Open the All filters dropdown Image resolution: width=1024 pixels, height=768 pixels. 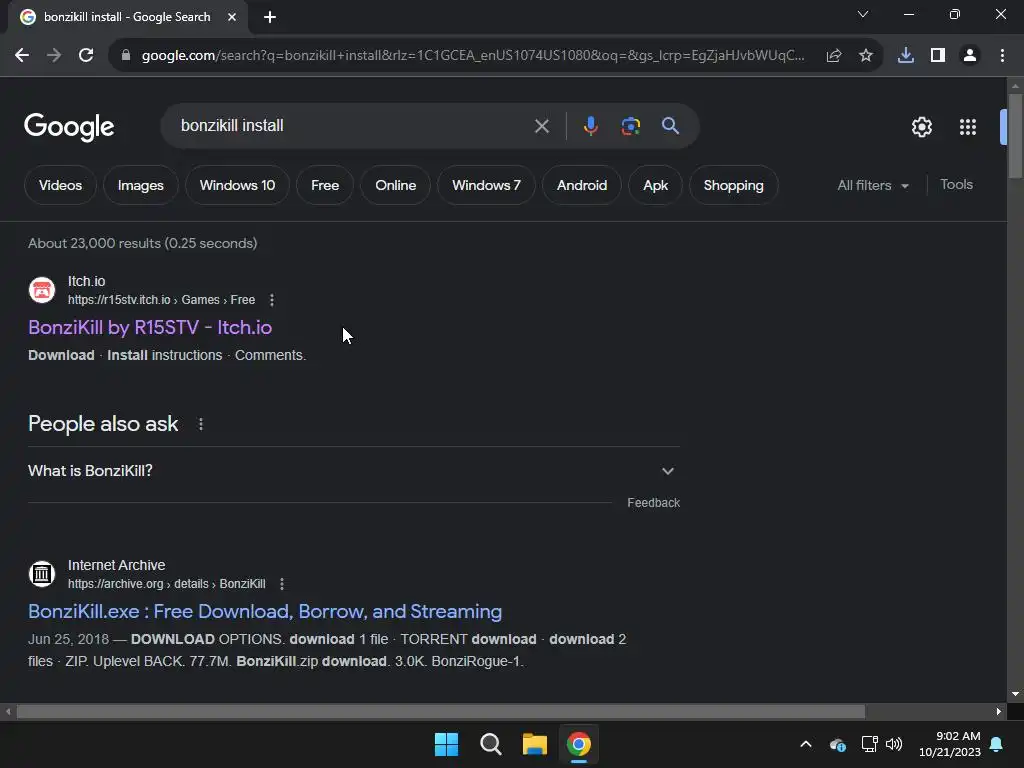pyautogui.click(x=873, y=185)
